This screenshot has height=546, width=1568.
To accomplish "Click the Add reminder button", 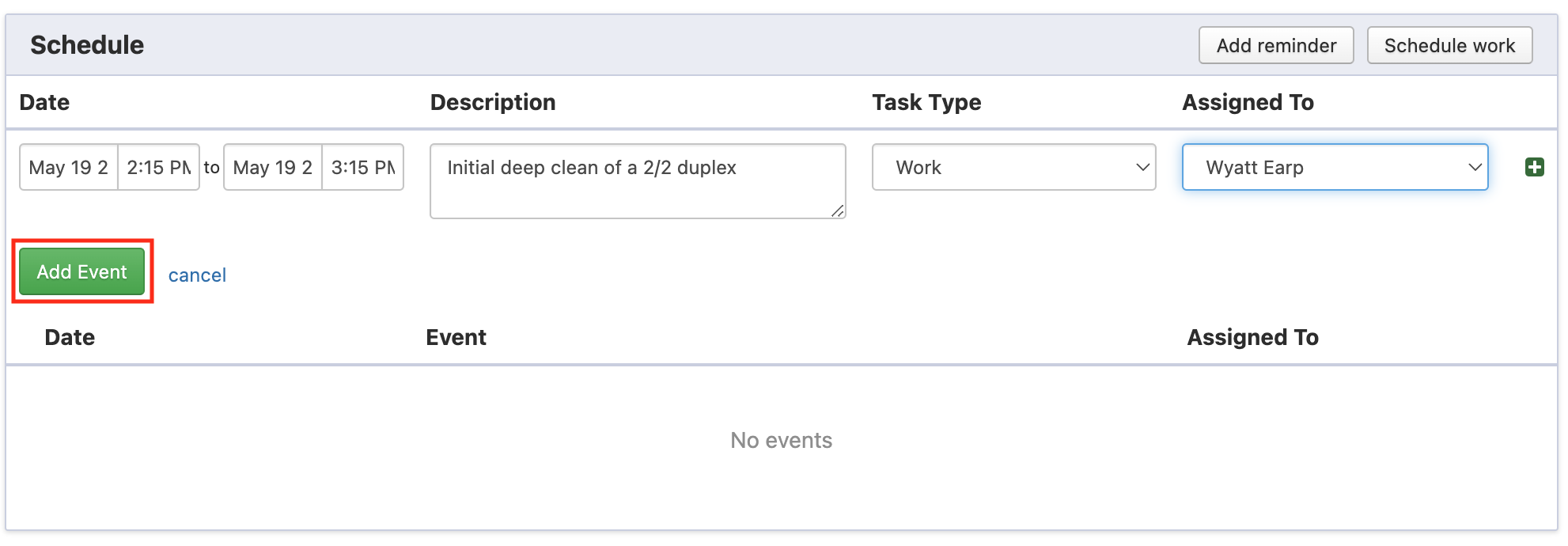I will (1275, 45).
